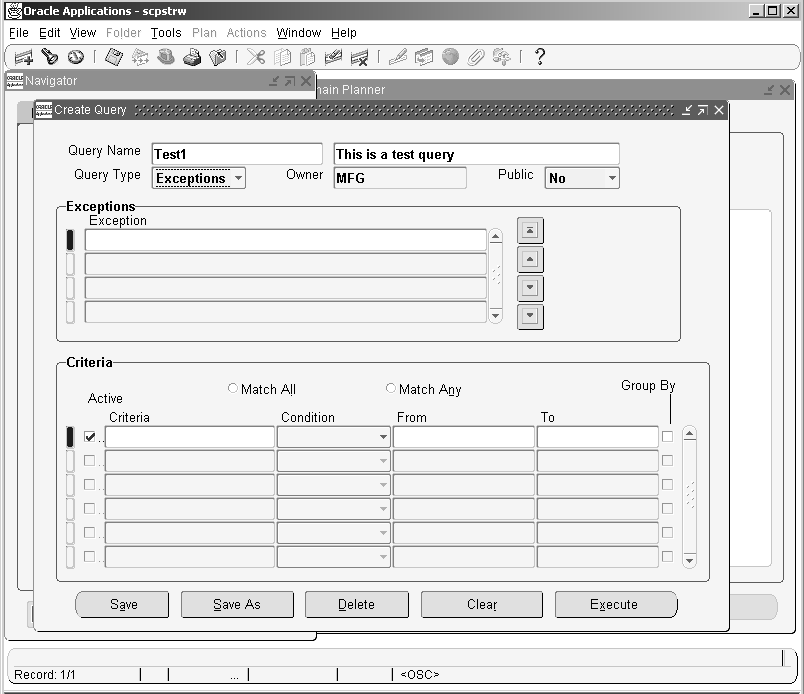Check Active checkbox in third criteria row
Screen dimensions: 804x694
(89, 484)
